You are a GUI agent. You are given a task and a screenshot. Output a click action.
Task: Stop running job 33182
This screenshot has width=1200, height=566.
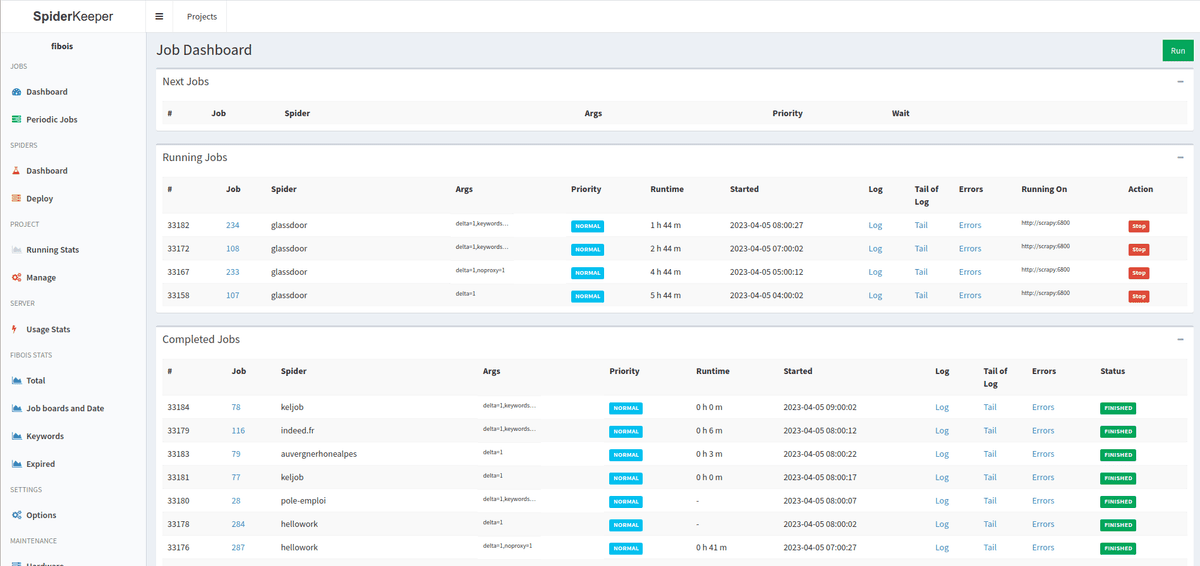pos(1139,226)
